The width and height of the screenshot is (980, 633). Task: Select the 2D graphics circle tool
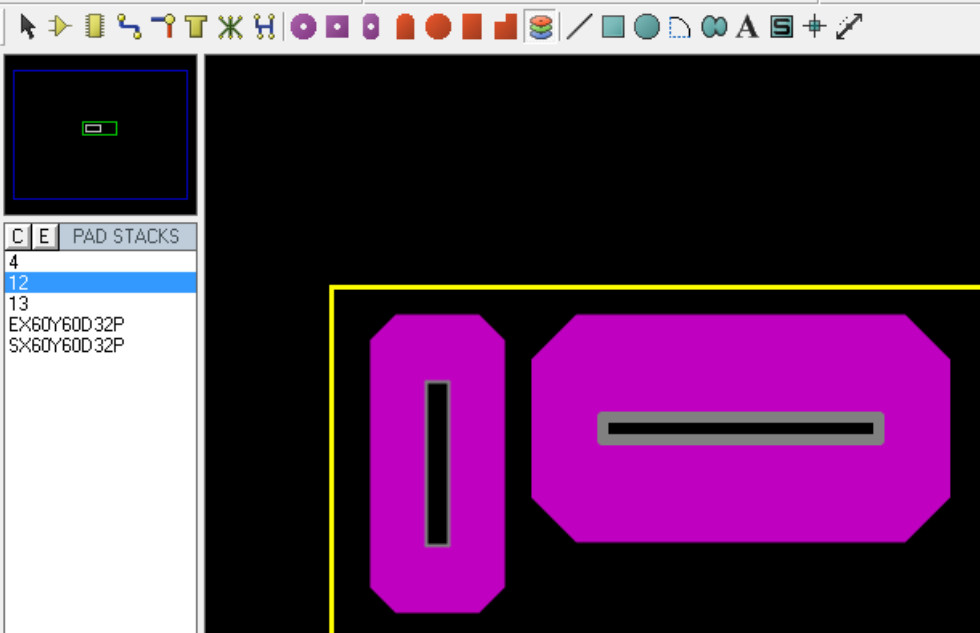point(647,27)
